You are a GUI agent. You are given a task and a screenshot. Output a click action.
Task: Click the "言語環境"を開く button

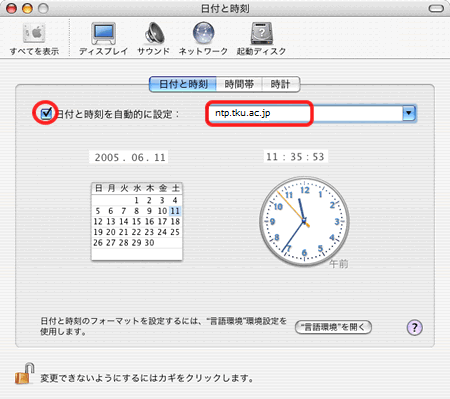[x=333, y=327]
